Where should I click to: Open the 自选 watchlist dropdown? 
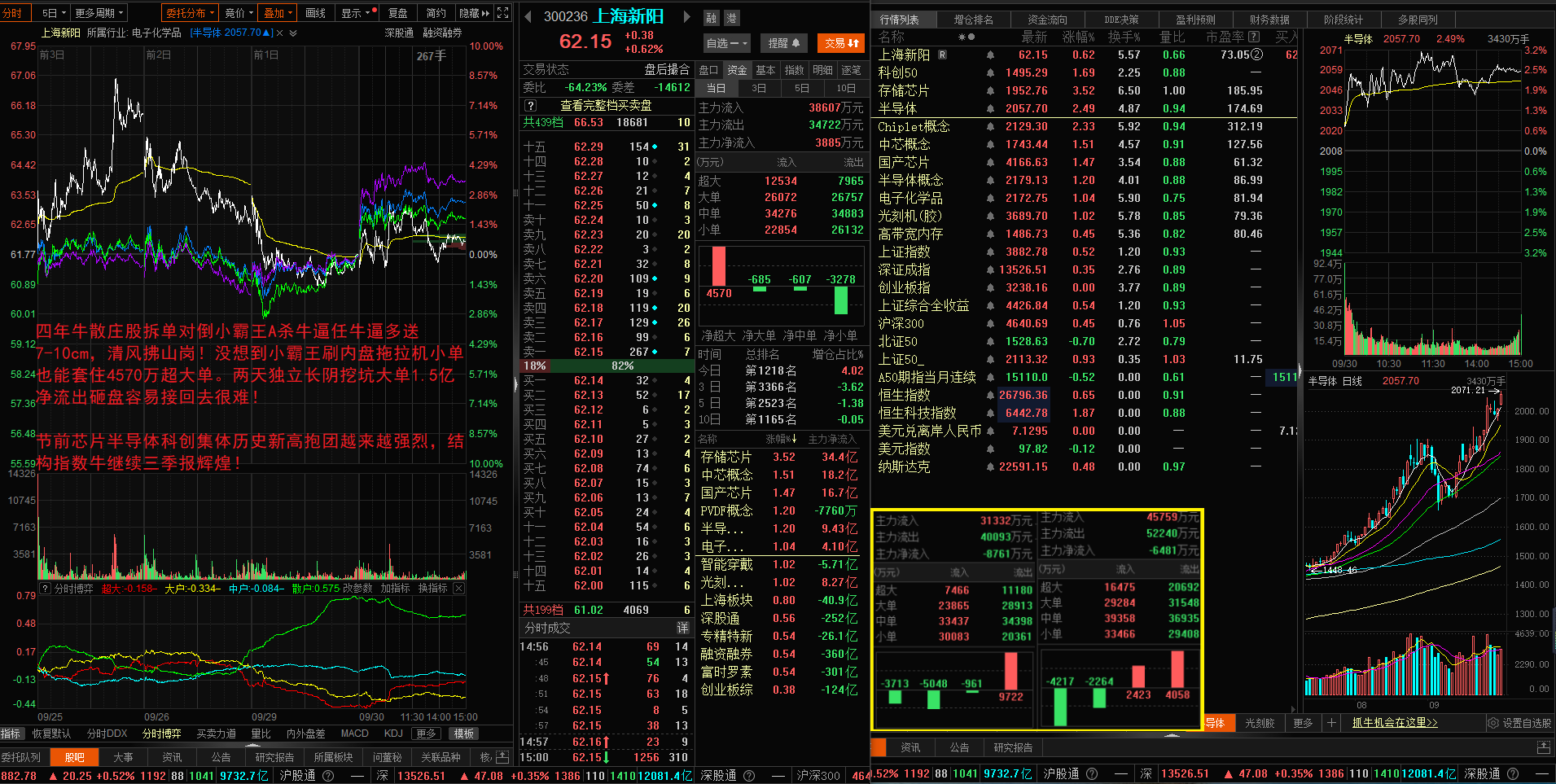coord(726,43)
